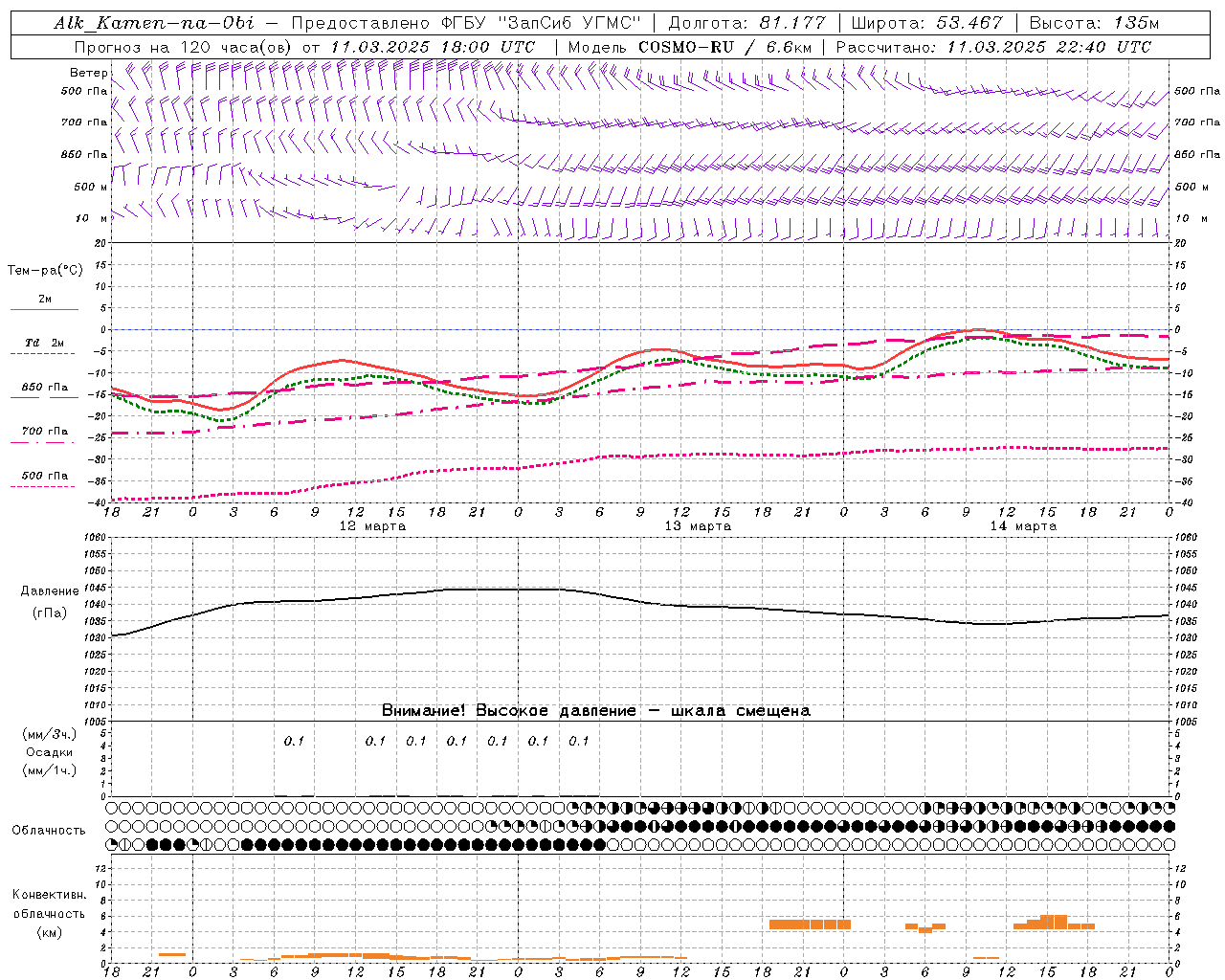Screen dimensions: 1225x980
Task: Select the date label 12 марта
Action: 372,526
